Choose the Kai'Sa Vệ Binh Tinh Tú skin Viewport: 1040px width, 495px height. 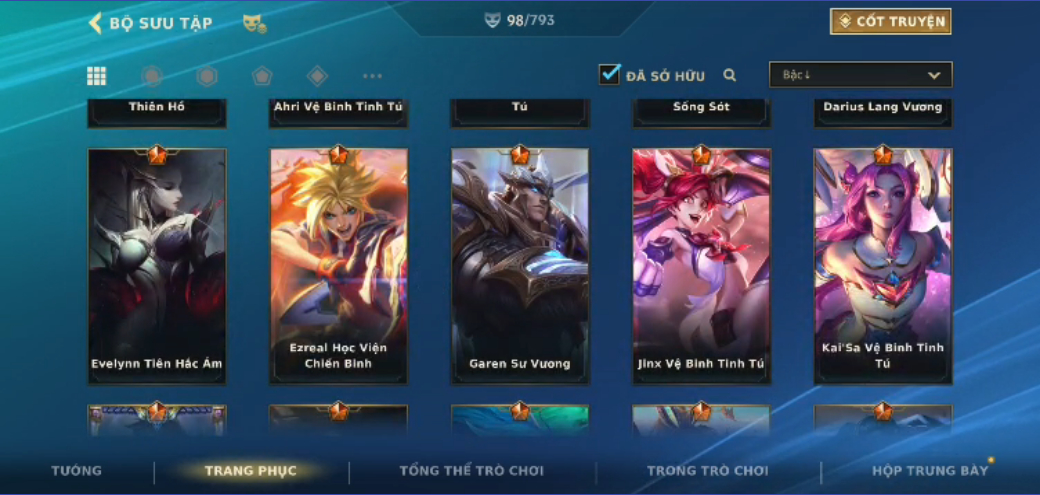(x=883, y=265)
